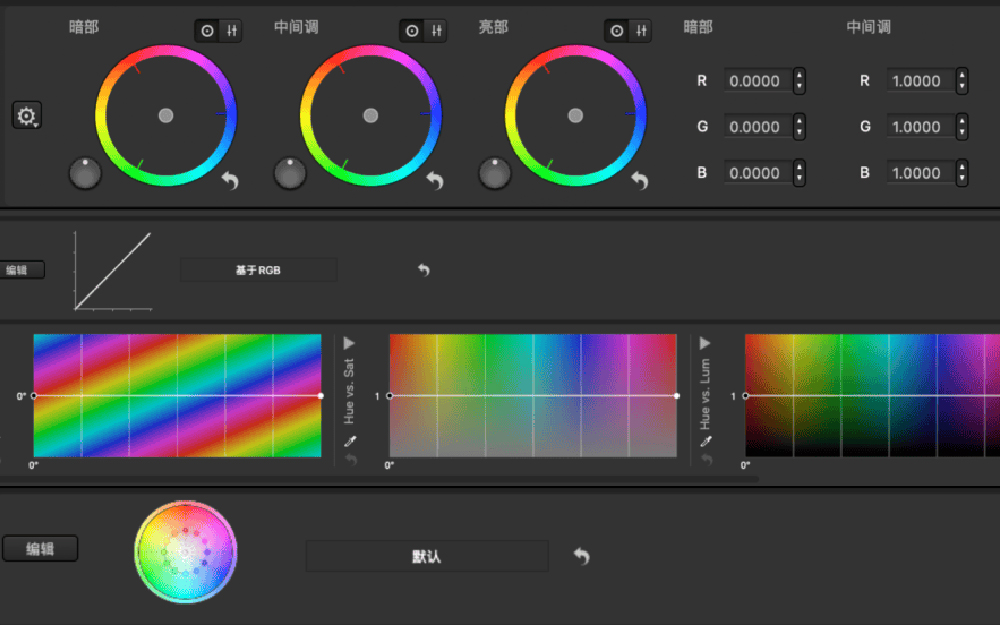The width and height of the screenshot is (1000, 625).
Task: Reset the 中间调 midtones color wheel
Action: [x=435, y=181]
